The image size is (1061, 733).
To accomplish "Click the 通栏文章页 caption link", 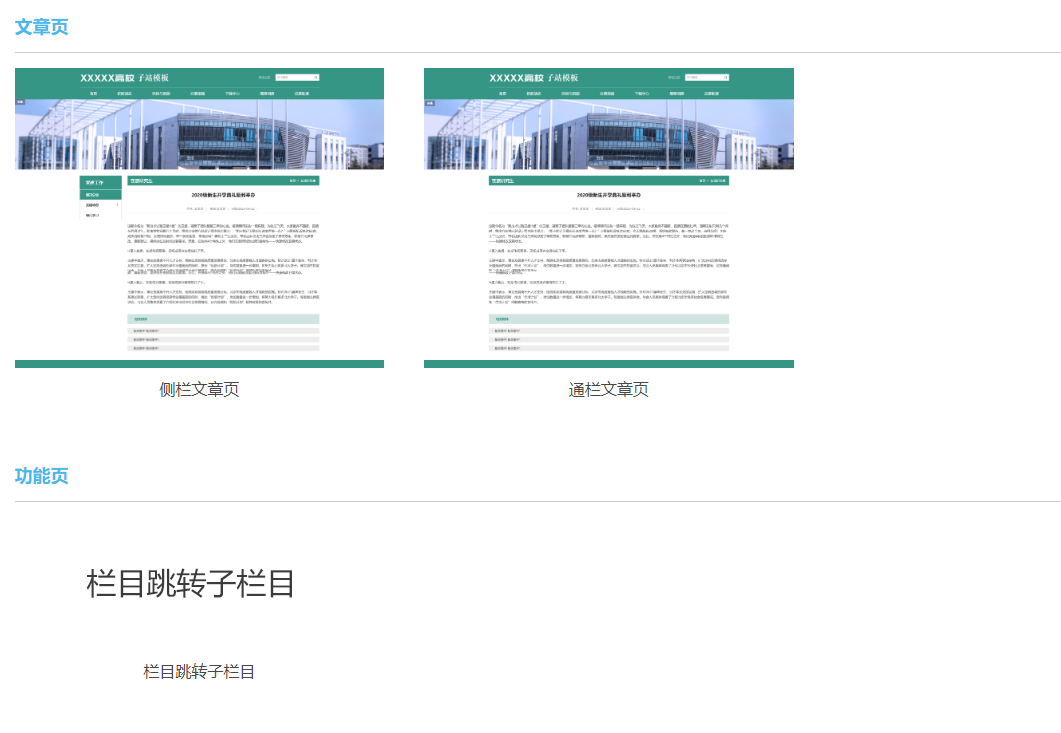I will [608, 389].
